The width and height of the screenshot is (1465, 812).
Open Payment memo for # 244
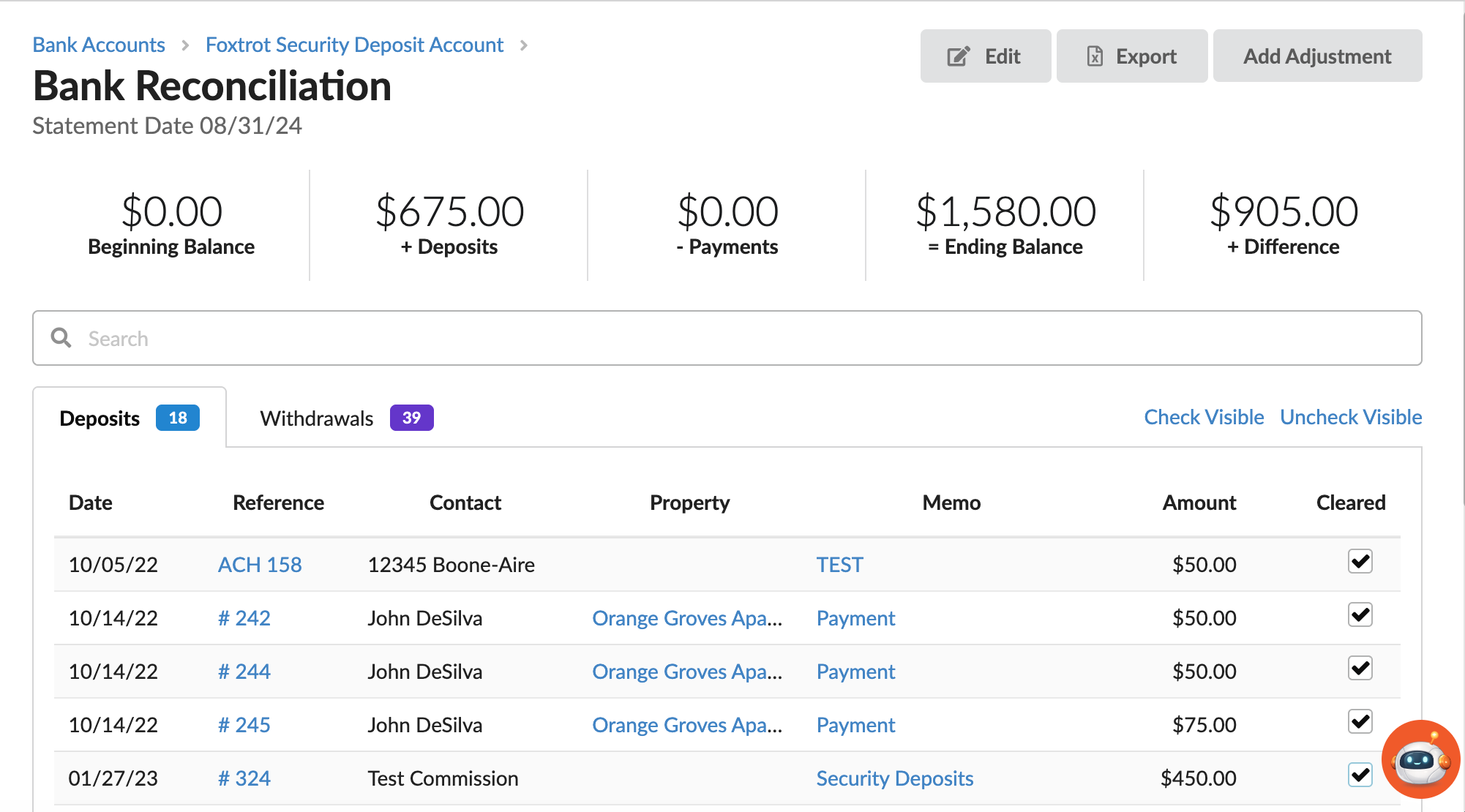tap(855, 672)
